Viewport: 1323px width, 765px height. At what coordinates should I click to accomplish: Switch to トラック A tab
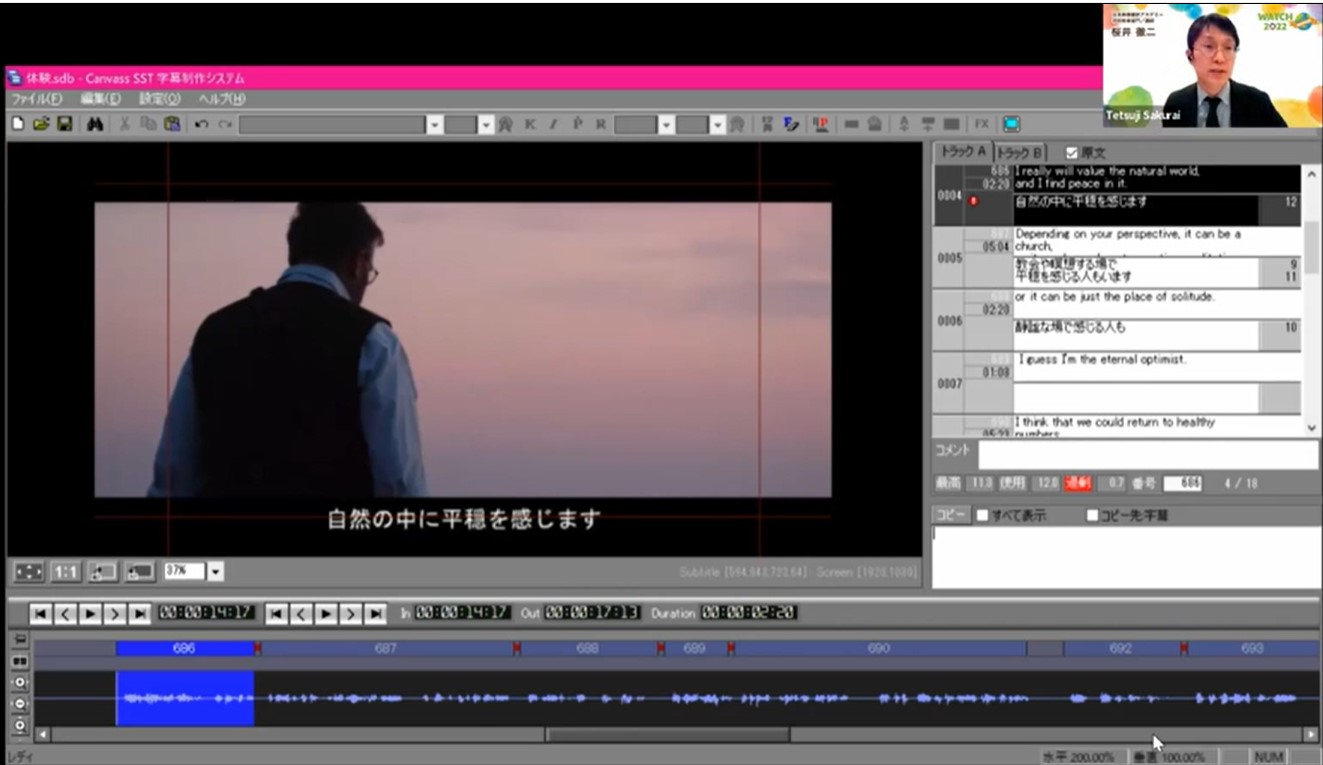[x=962, y=152]
